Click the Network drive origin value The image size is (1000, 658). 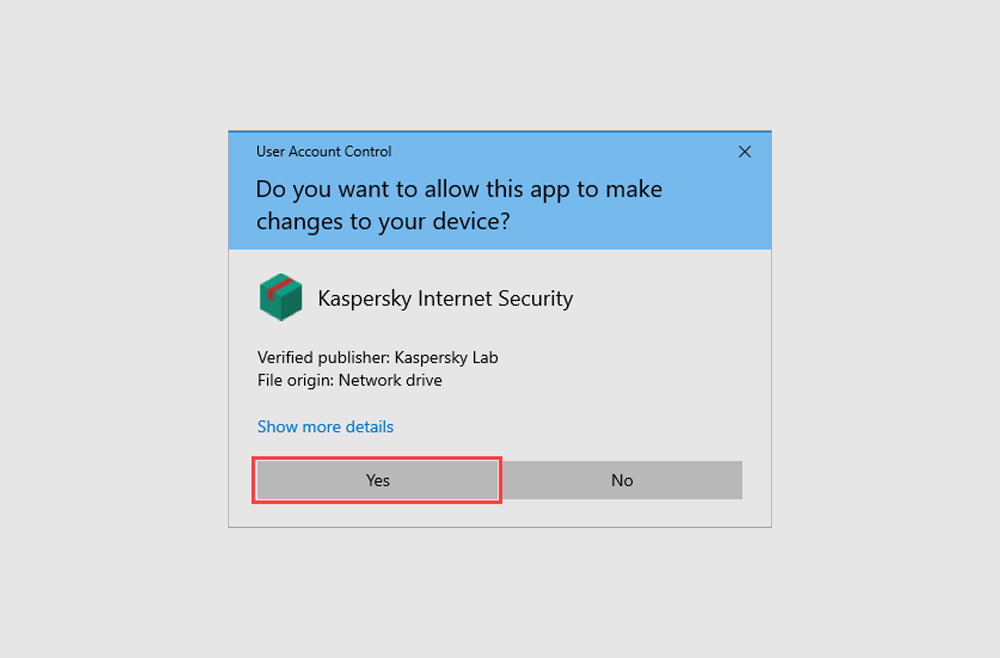tap(390, 380)
